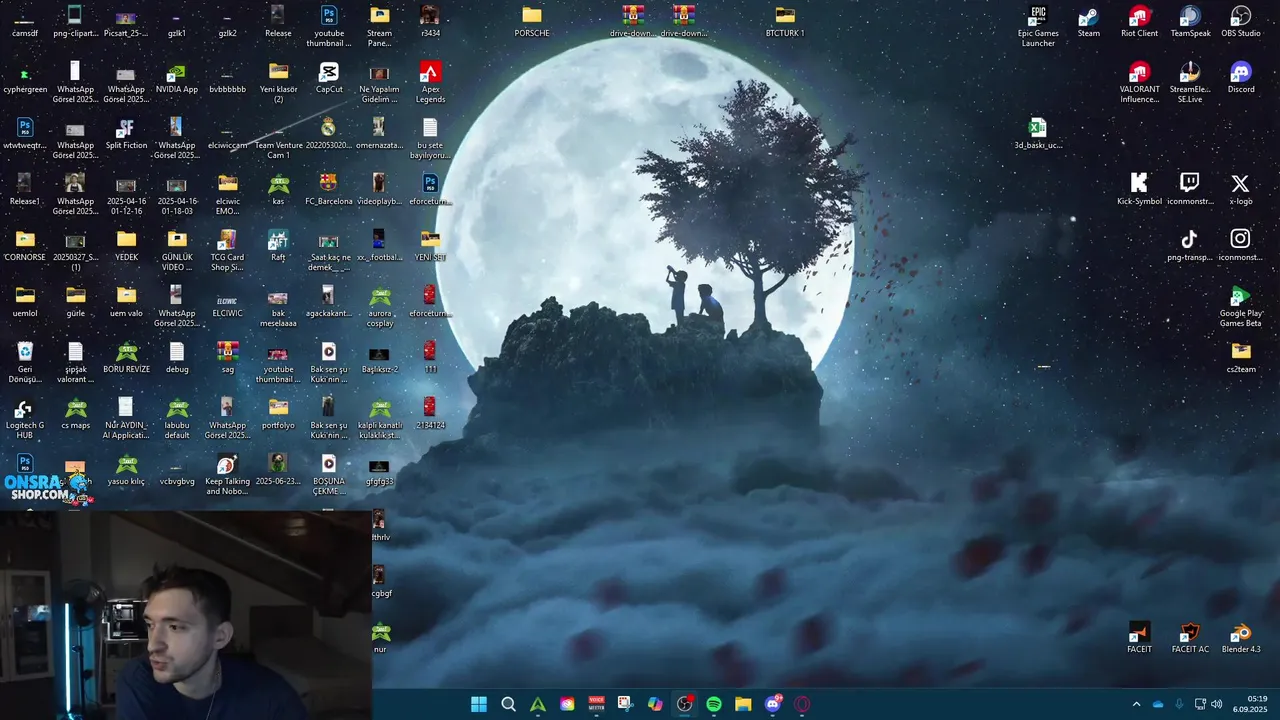Select the Split Fiction desktop icon
This screenshot has width=1280, height=720.
click(126, 134)
